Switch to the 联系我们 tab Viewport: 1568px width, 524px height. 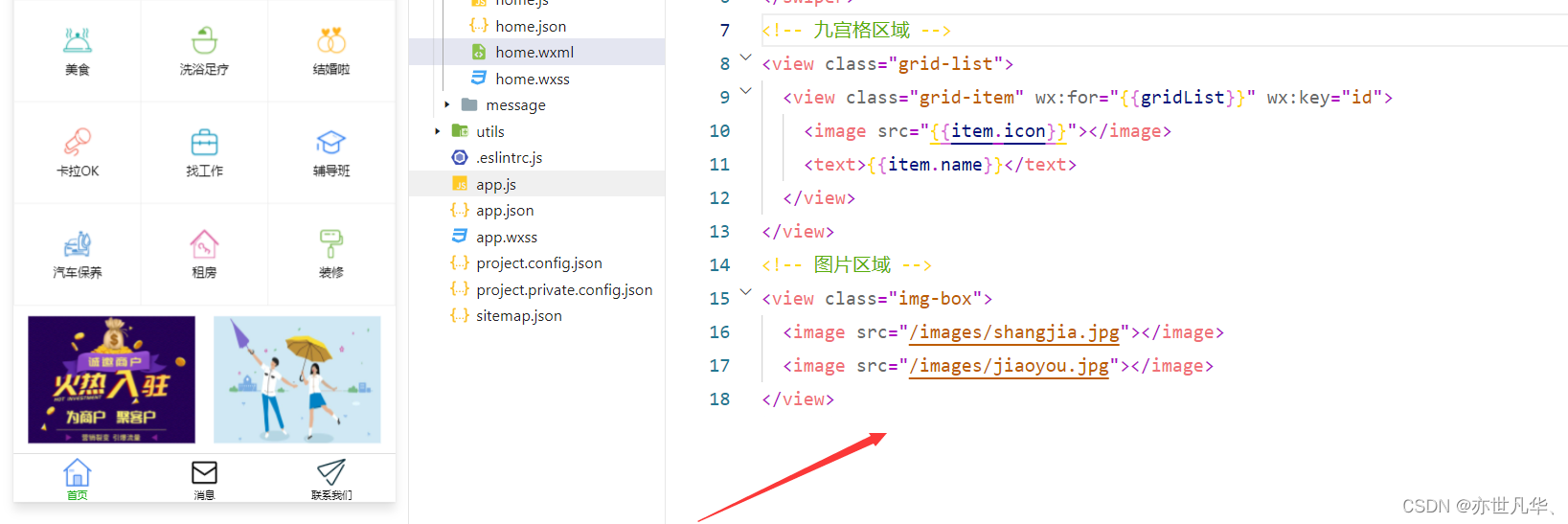(x=331, y=479)
